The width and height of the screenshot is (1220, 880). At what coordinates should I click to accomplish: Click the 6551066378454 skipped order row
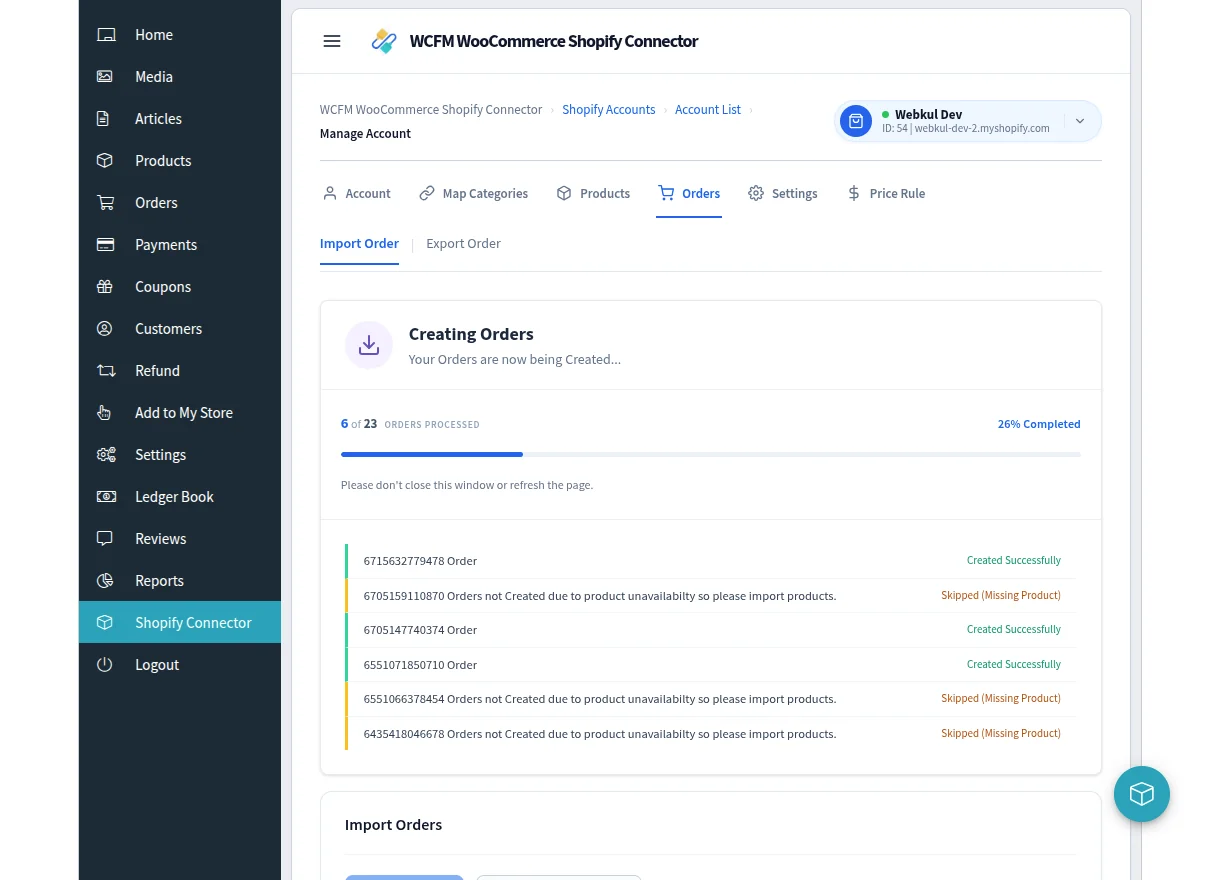tap(711, 699)
